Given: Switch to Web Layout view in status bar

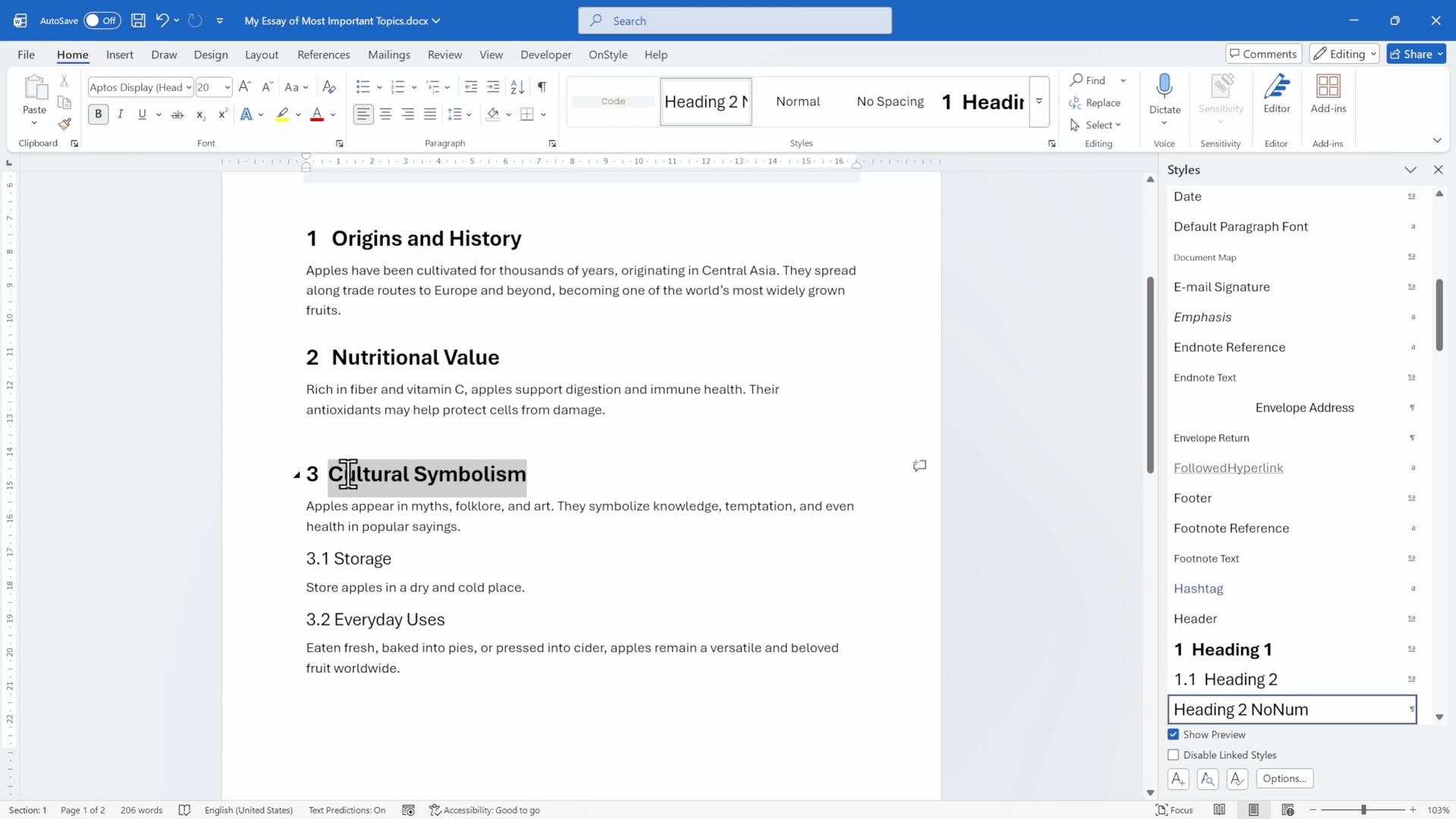Looking at the screenshot, I should click(x=1288, y=811).
